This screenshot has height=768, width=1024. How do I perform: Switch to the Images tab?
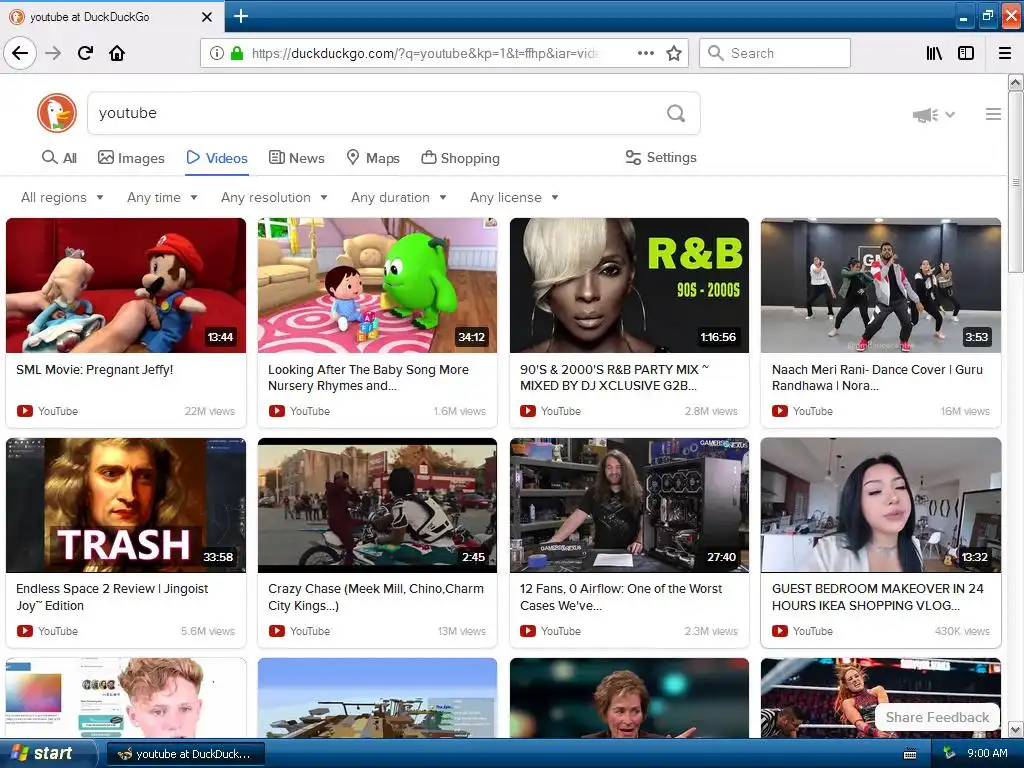pyautogui.click(x=131, y=158)
